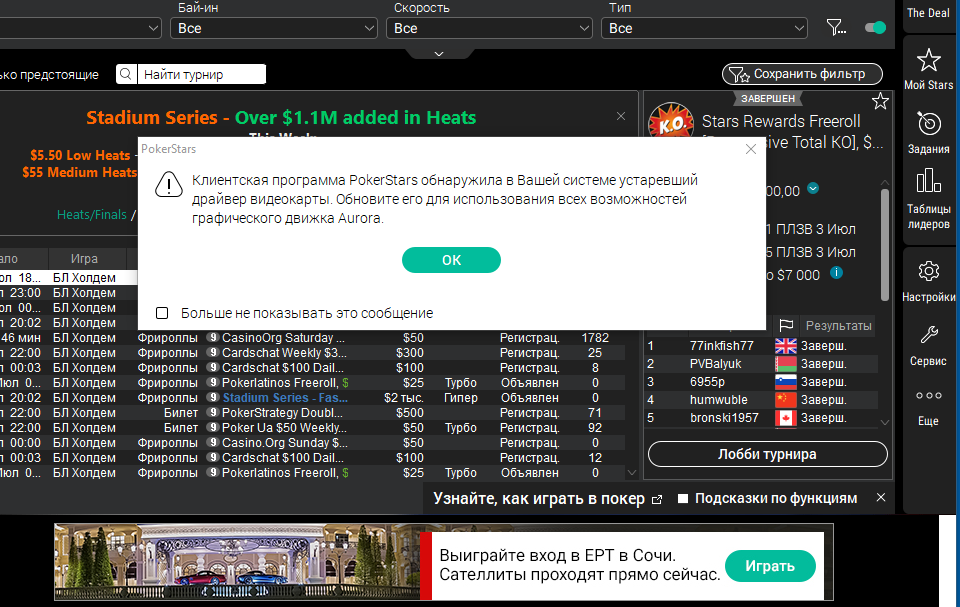Click the Canada flag for bronski1957
The width and height of the screenshot is (960, 607).
(x=786, y=418)
